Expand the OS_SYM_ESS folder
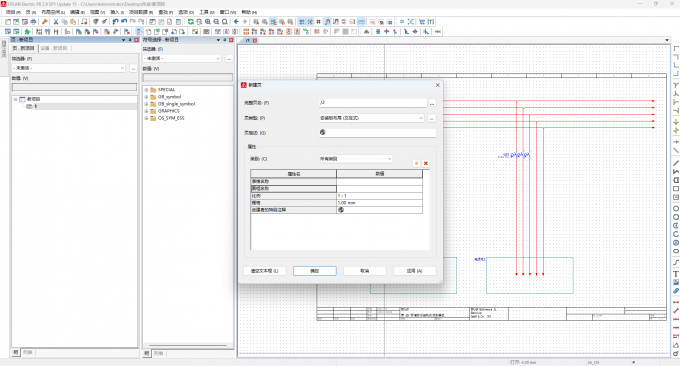The height and width of the screenshot is (366, 680). (x=146, y=118)
